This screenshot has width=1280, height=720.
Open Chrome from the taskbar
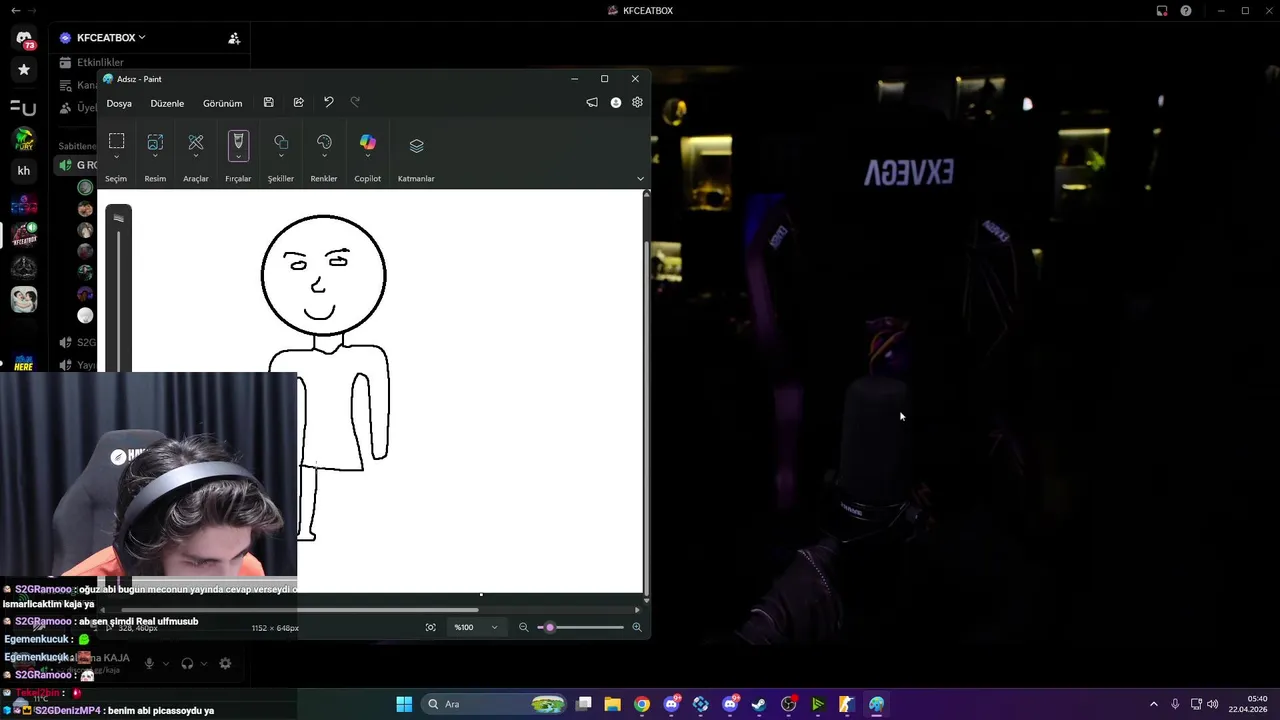pyautogui.click(x=642, y=704)
